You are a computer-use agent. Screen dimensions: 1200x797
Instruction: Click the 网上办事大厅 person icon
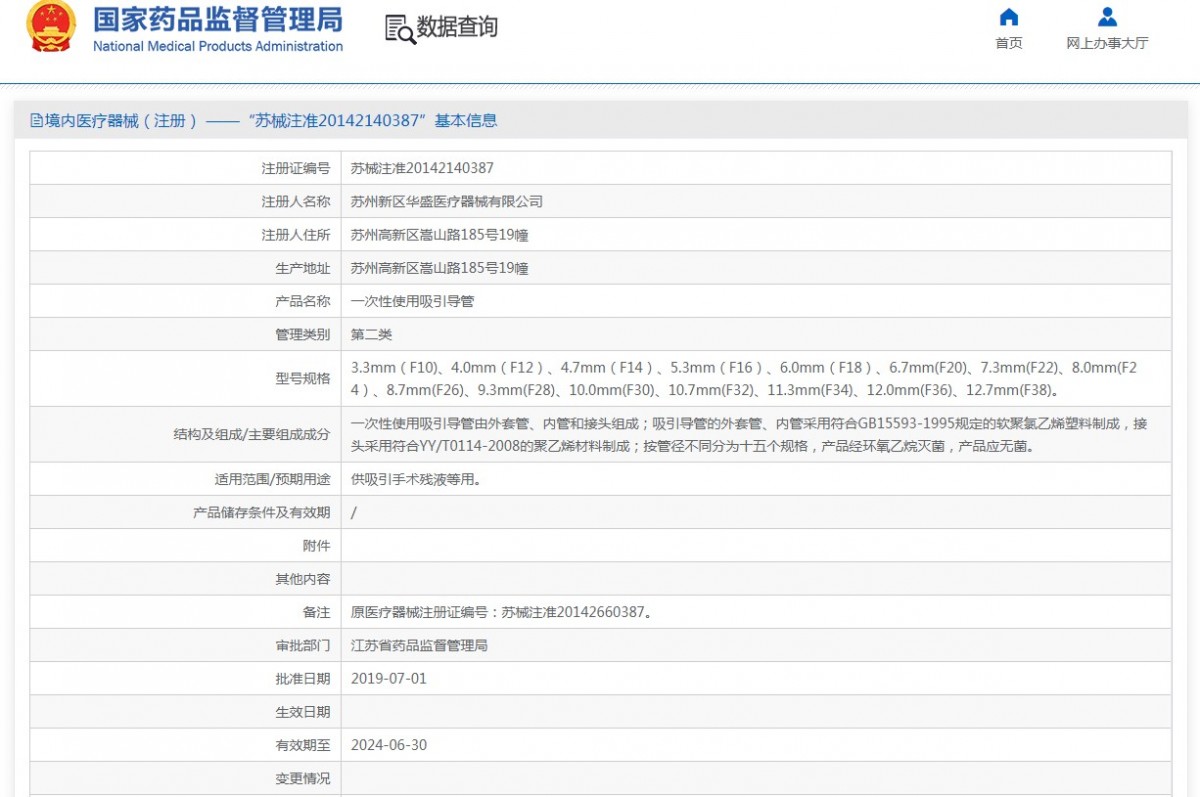pos(1107,17)
